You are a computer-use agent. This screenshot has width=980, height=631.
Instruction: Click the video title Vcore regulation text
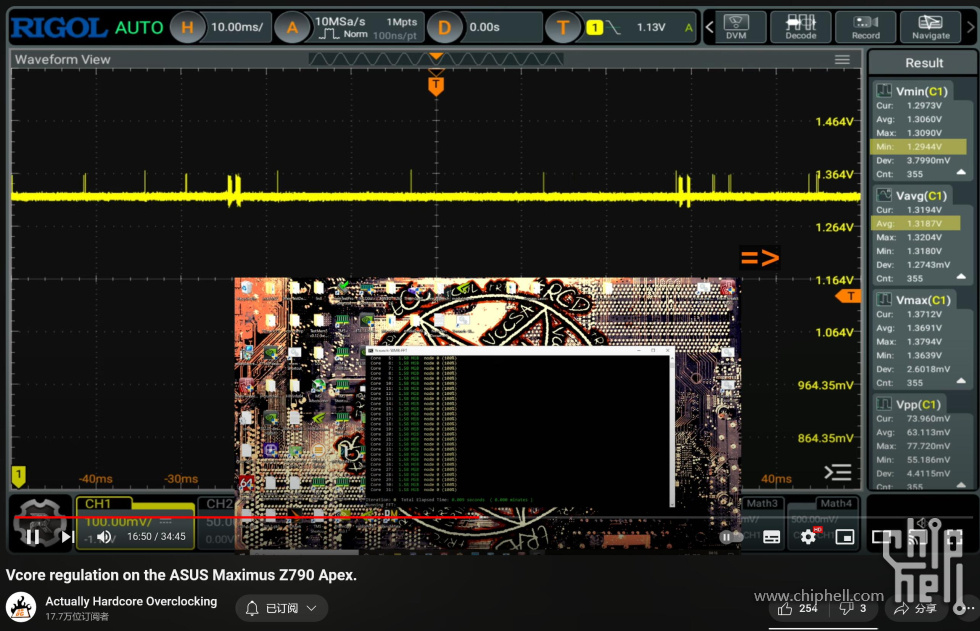tap(181, 575)
